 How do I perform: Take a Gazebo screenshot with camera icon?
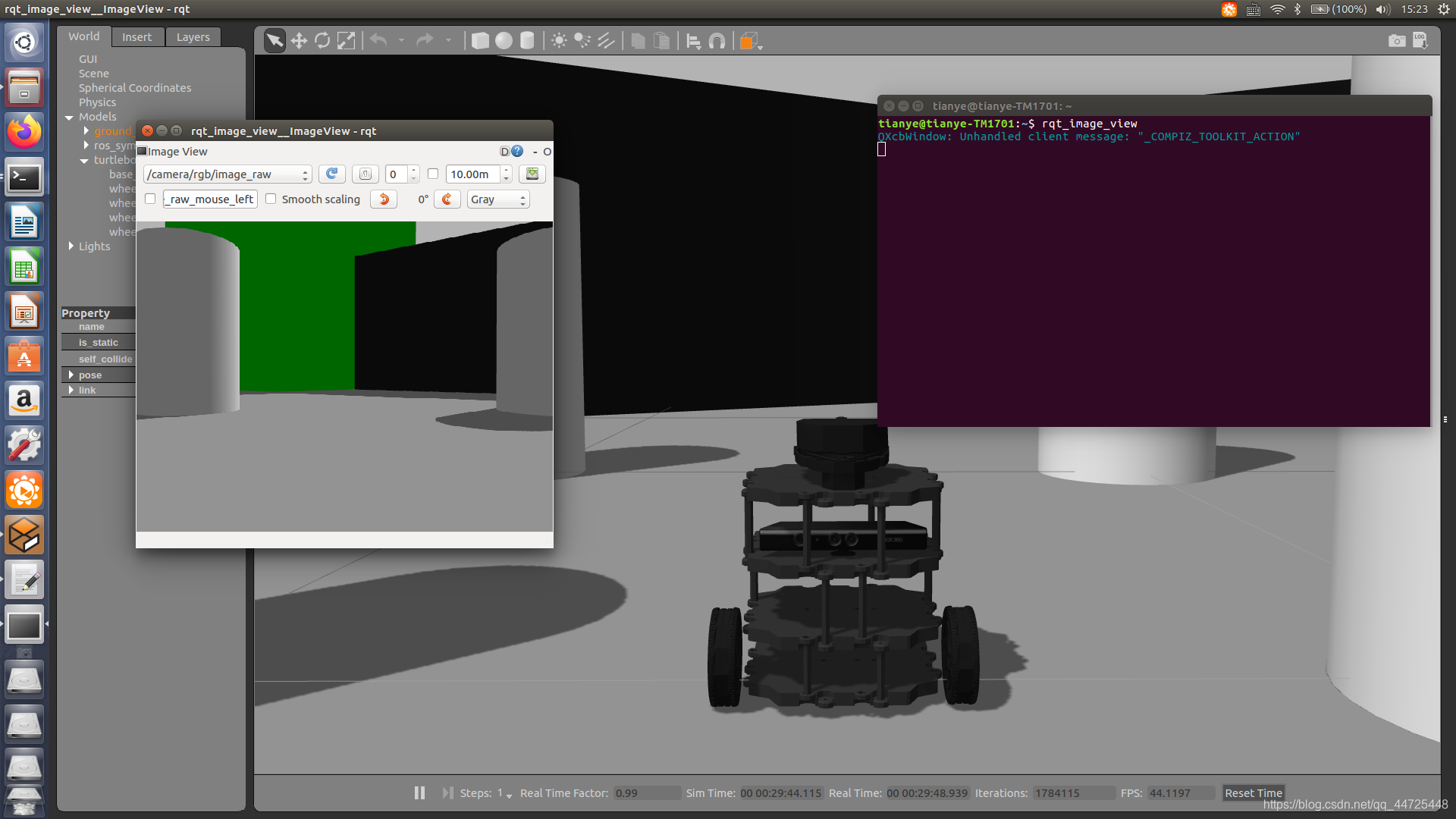1396,41
